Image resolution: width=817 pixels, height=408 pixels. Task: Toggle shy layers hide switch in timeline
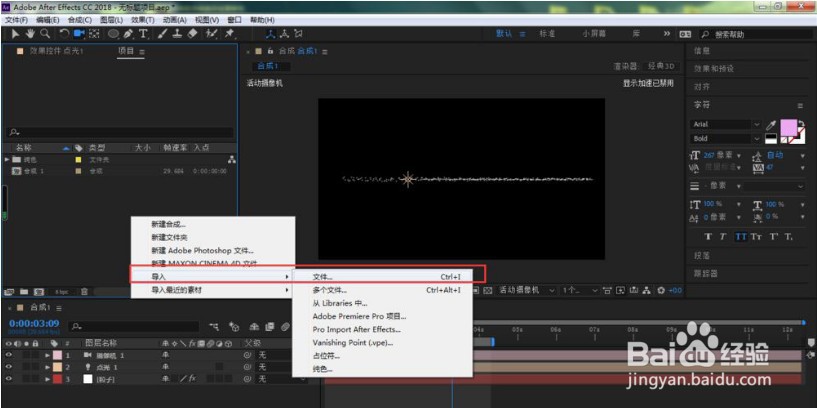click(255, 327)
